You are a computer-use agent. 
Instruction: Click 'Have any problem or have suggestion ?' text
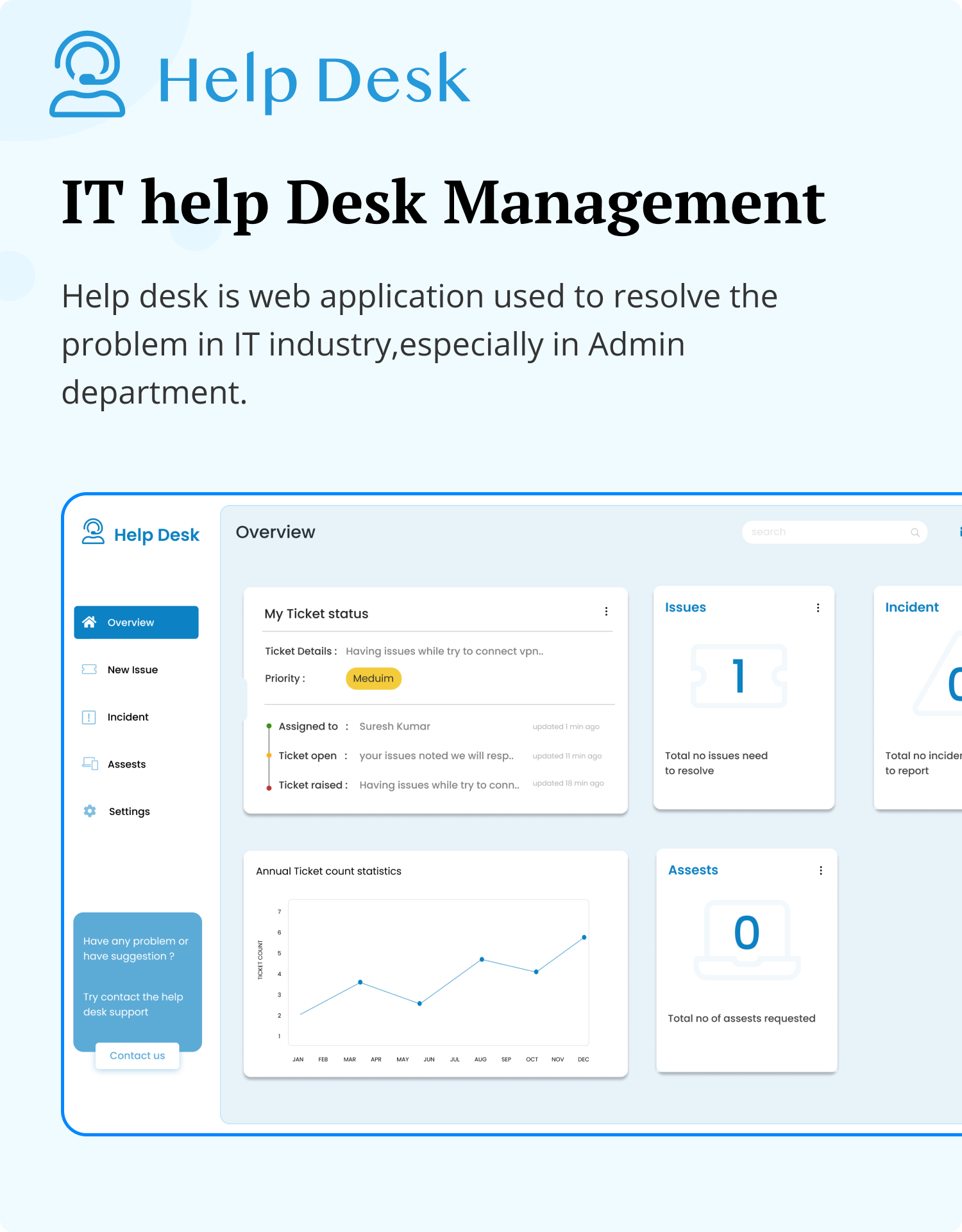click(136, 948)
